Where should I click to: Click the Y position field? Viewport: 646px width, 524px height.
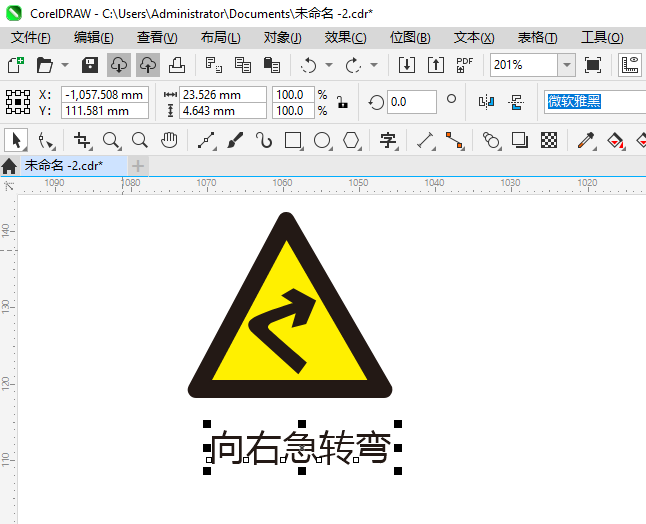click(x=105, y=111)
